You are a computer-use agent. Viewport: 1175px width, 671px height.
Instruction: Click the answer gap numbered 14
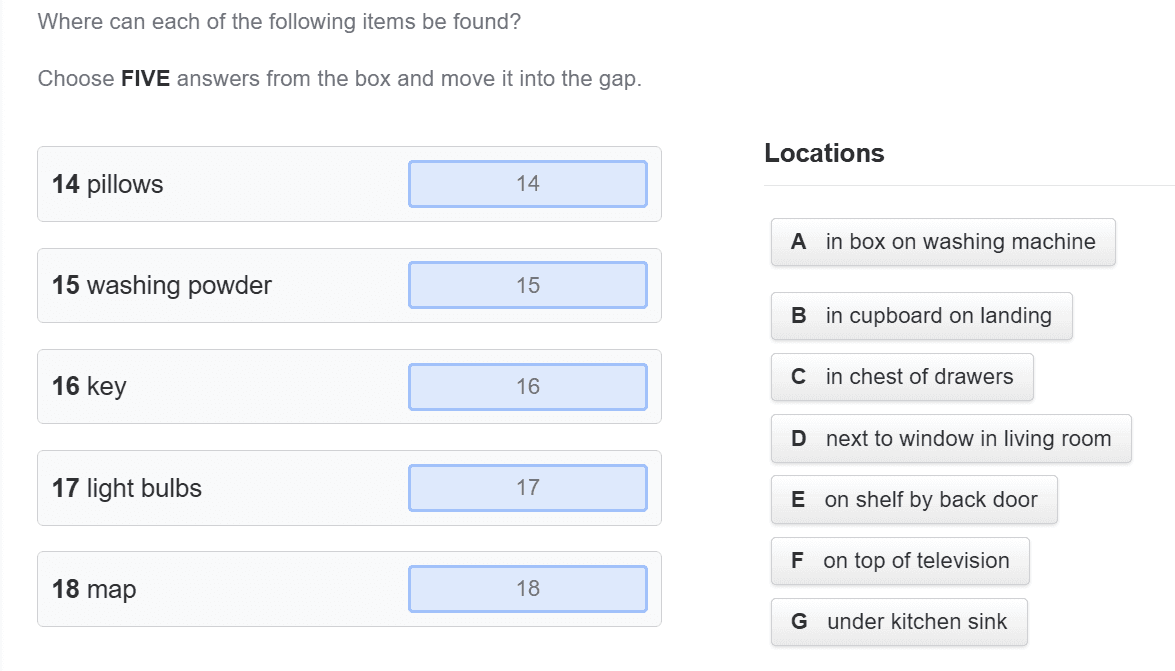click(x=527, y=184)
